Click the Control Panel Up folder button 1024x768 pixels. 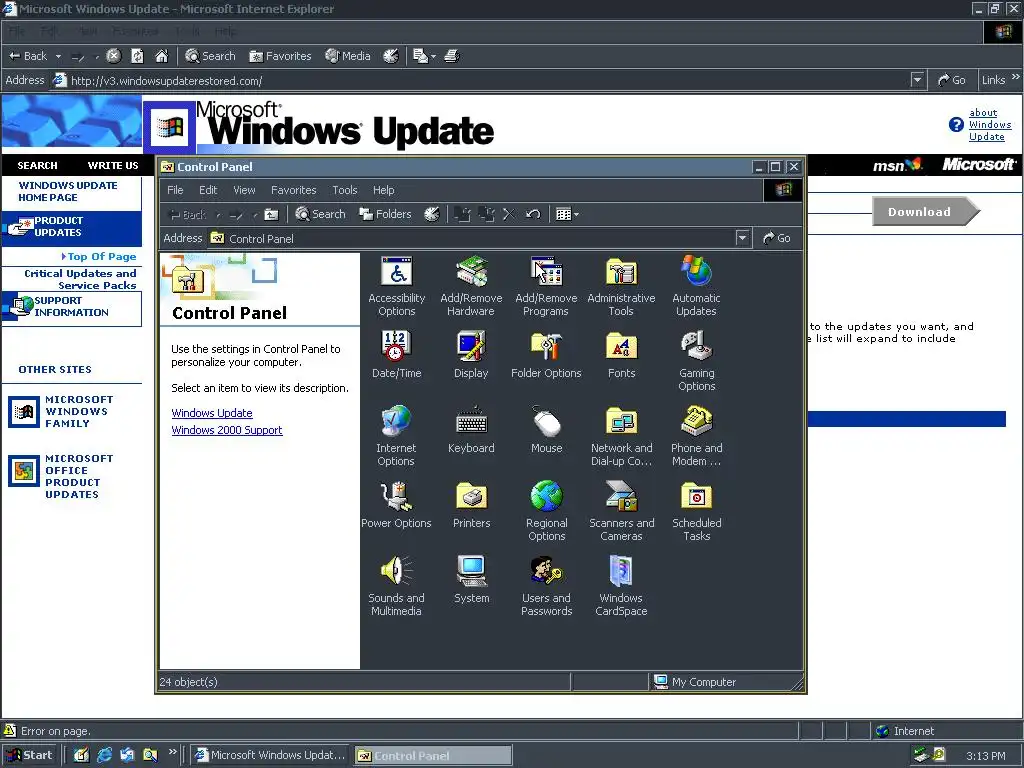271,214
